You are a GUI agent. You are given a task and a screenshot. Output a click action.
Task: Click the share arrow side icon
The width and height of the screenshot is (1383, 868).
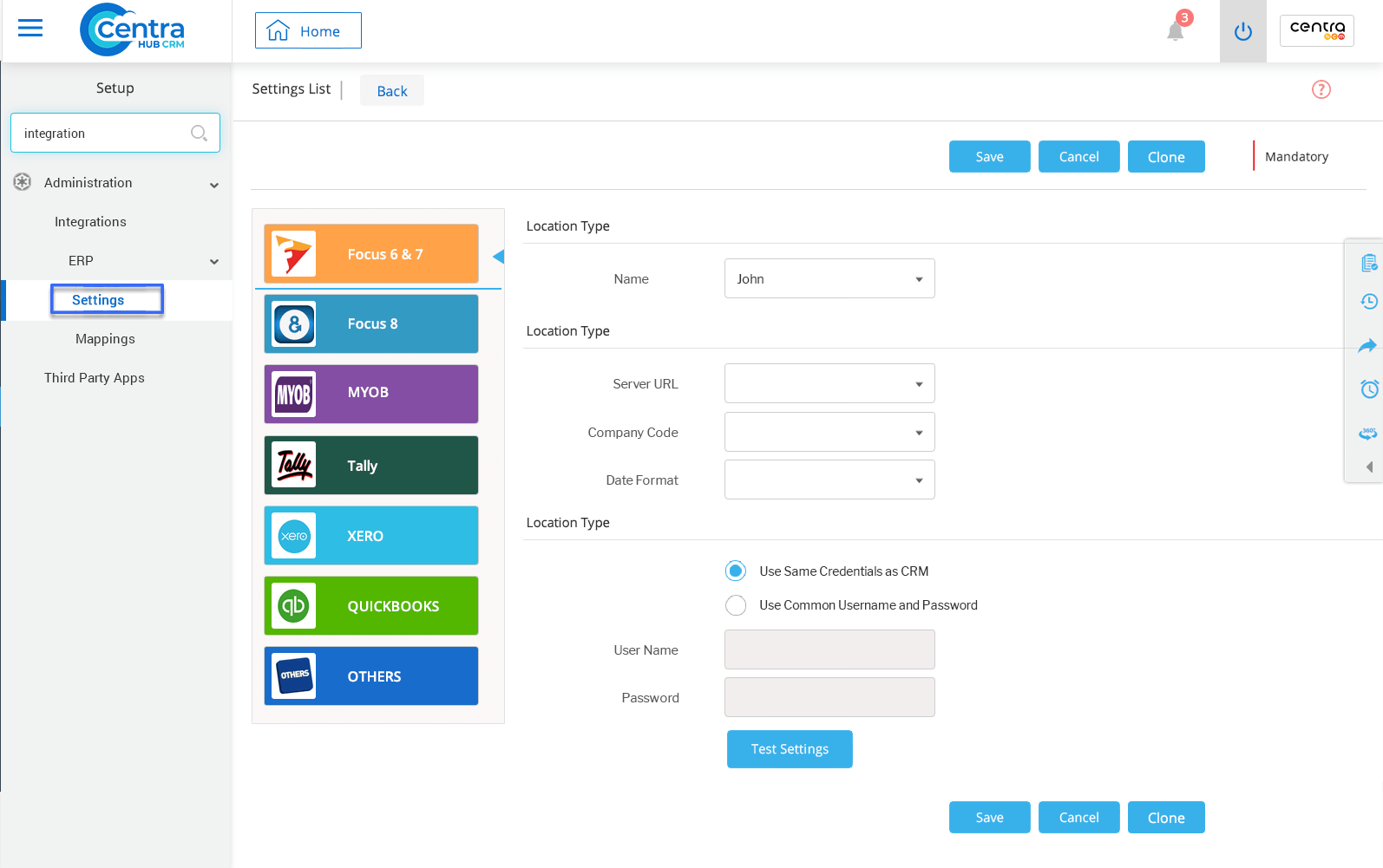[1368, 346]
